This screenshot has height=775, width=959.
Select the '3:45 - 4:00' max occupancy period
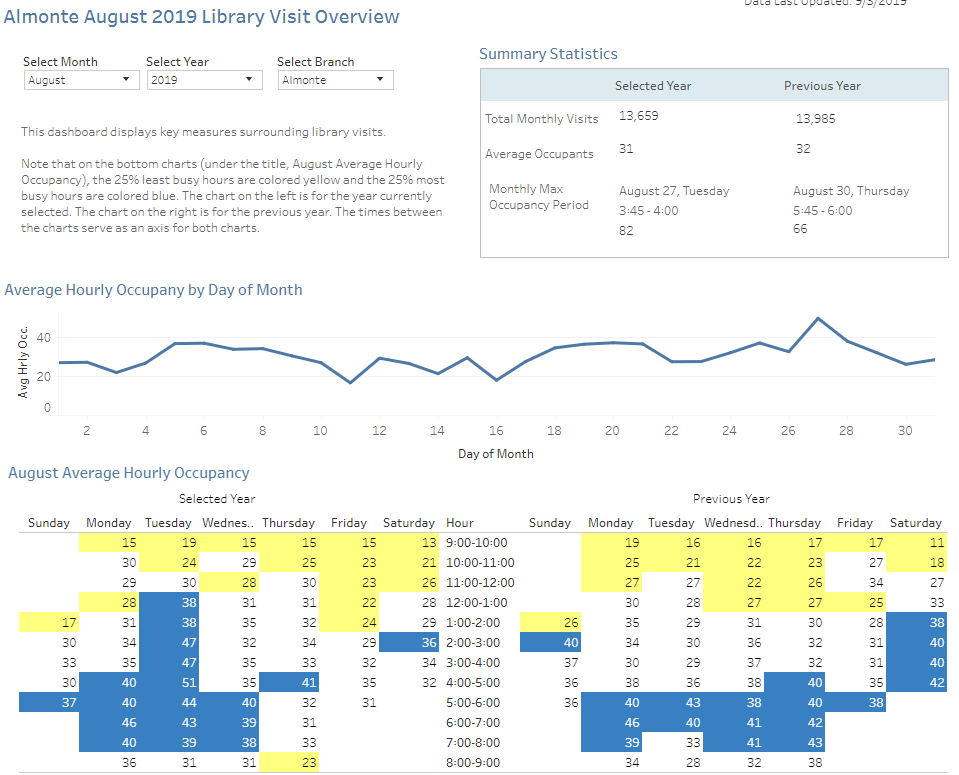coord(648,211)
